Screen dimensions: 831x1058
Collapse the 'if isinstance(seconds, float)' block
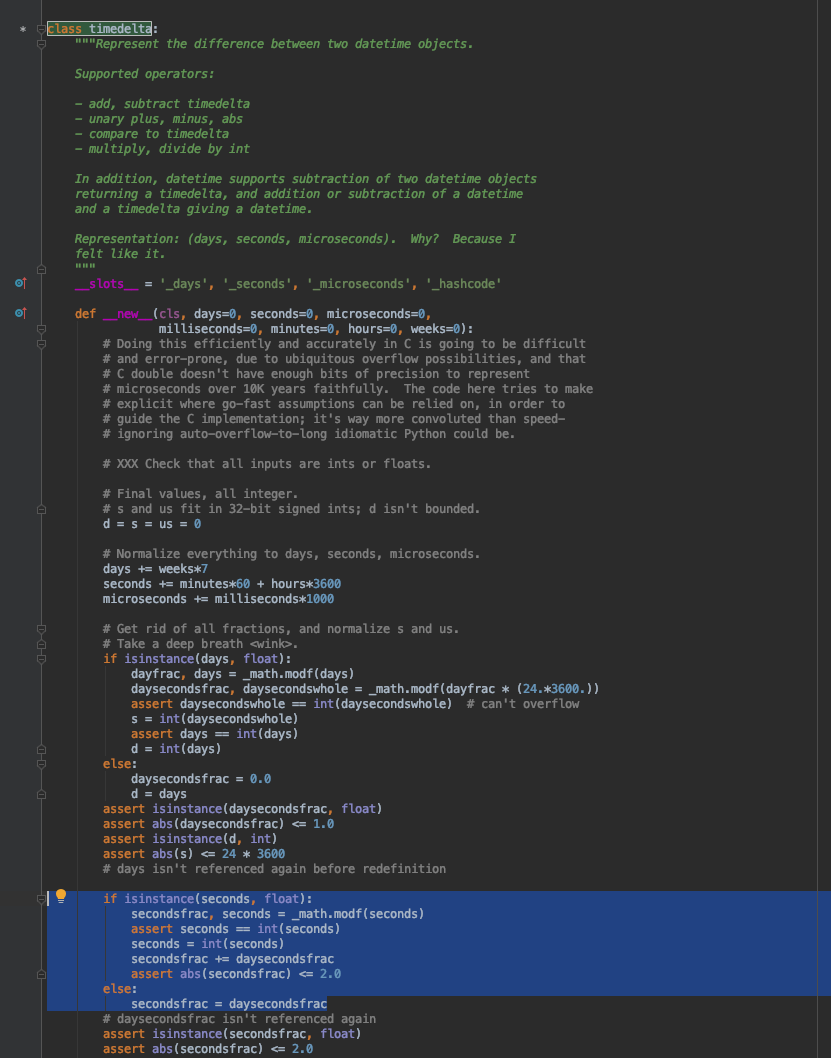[41, 899]
